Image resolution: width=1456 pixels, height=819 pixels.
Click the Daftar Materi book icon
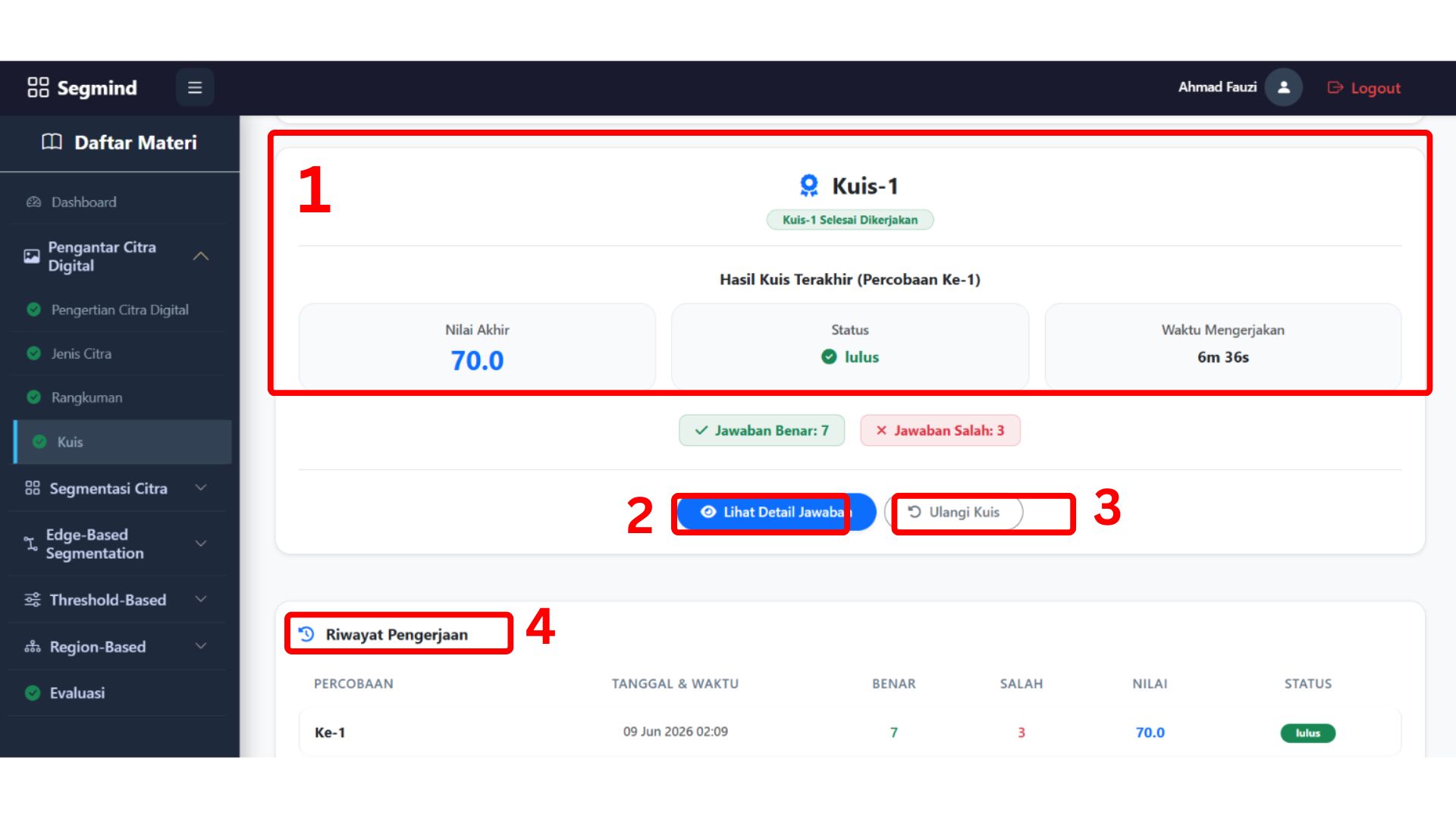(x=52, y=142)
